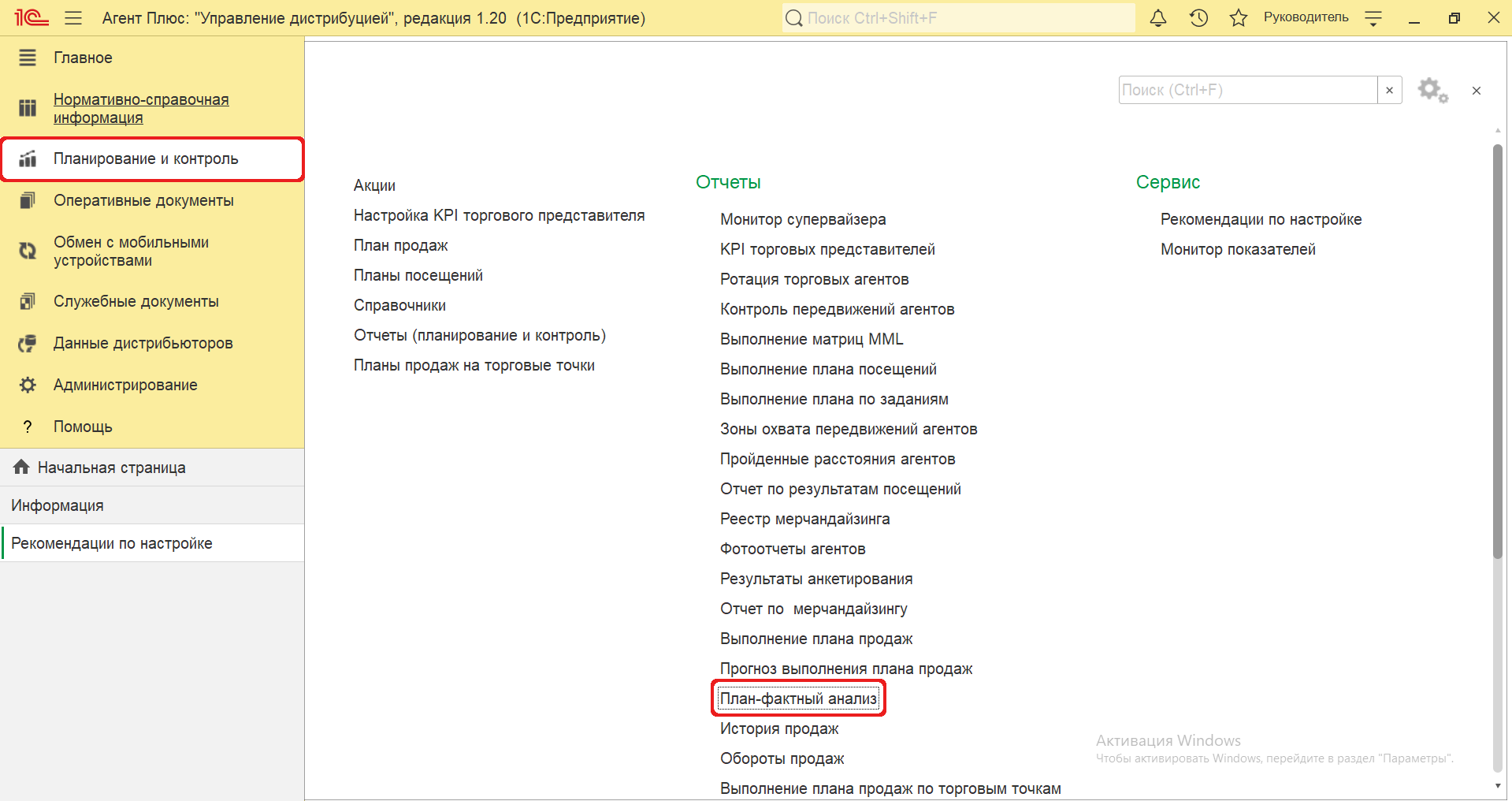Open favorites star icon
Screen dimensions: 1512x801
(1238, 18)
